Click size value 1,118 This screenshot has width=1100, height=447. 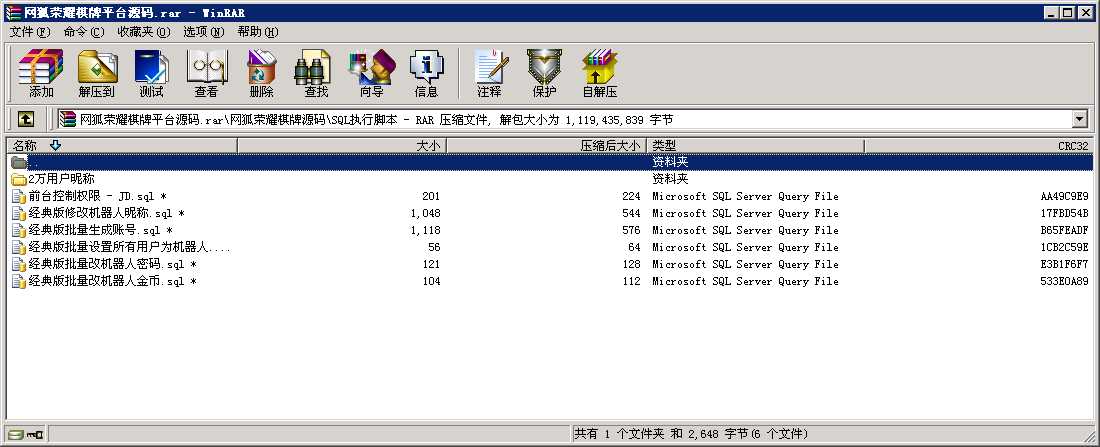click(425, 230)
